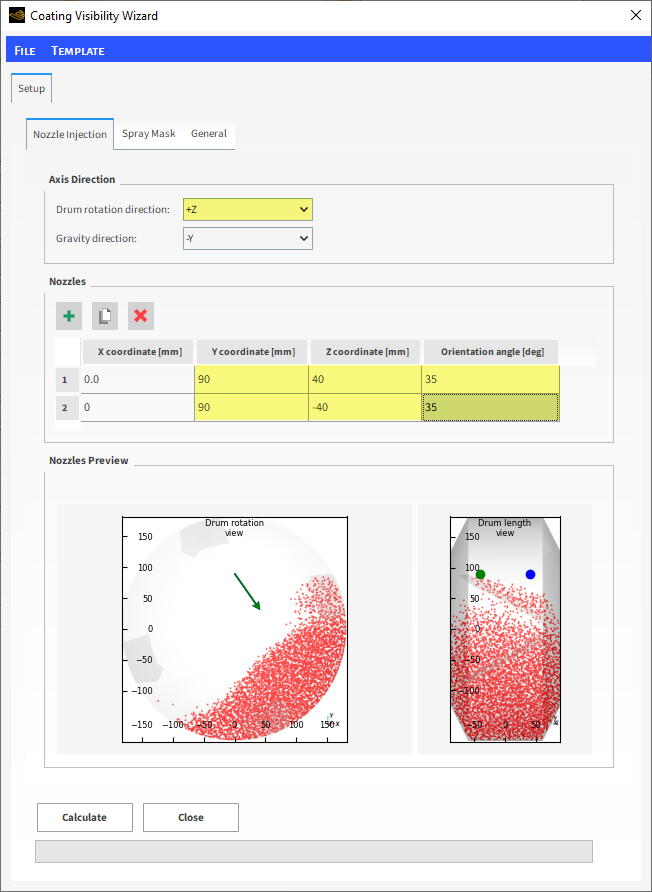
Task: Click the progress bar at the bottom
Action: click(x=313, y=851)
